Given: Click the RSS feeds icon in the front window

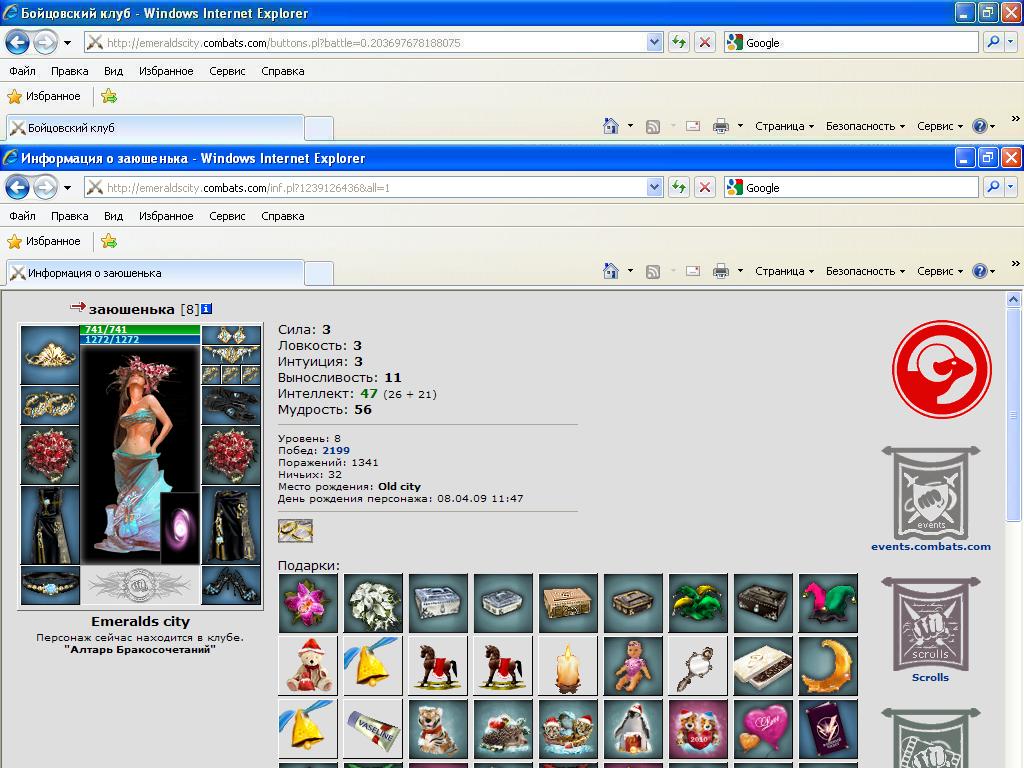Looking at the screenshot, I should [x=652, y=272].
